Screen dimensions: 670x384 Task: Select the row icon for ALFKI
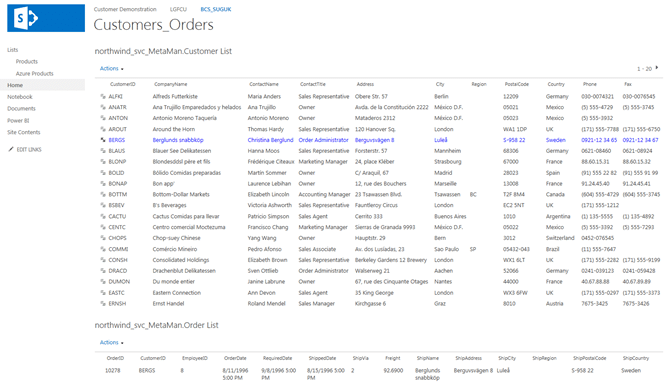click(x=103, y=97)
